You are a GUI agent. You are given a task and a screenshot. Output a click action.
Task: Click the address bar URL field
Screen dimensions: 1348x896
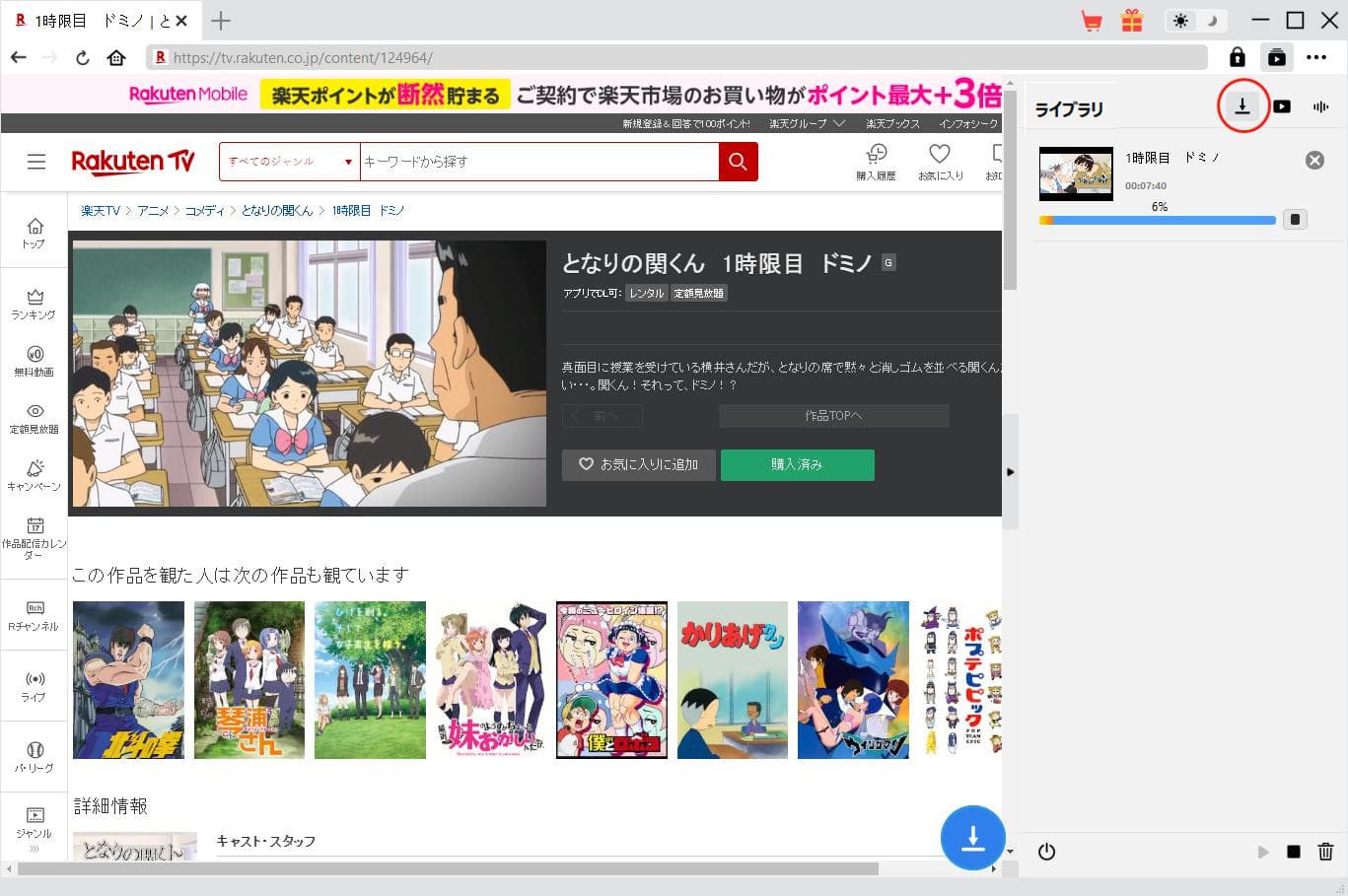point(676,57)
